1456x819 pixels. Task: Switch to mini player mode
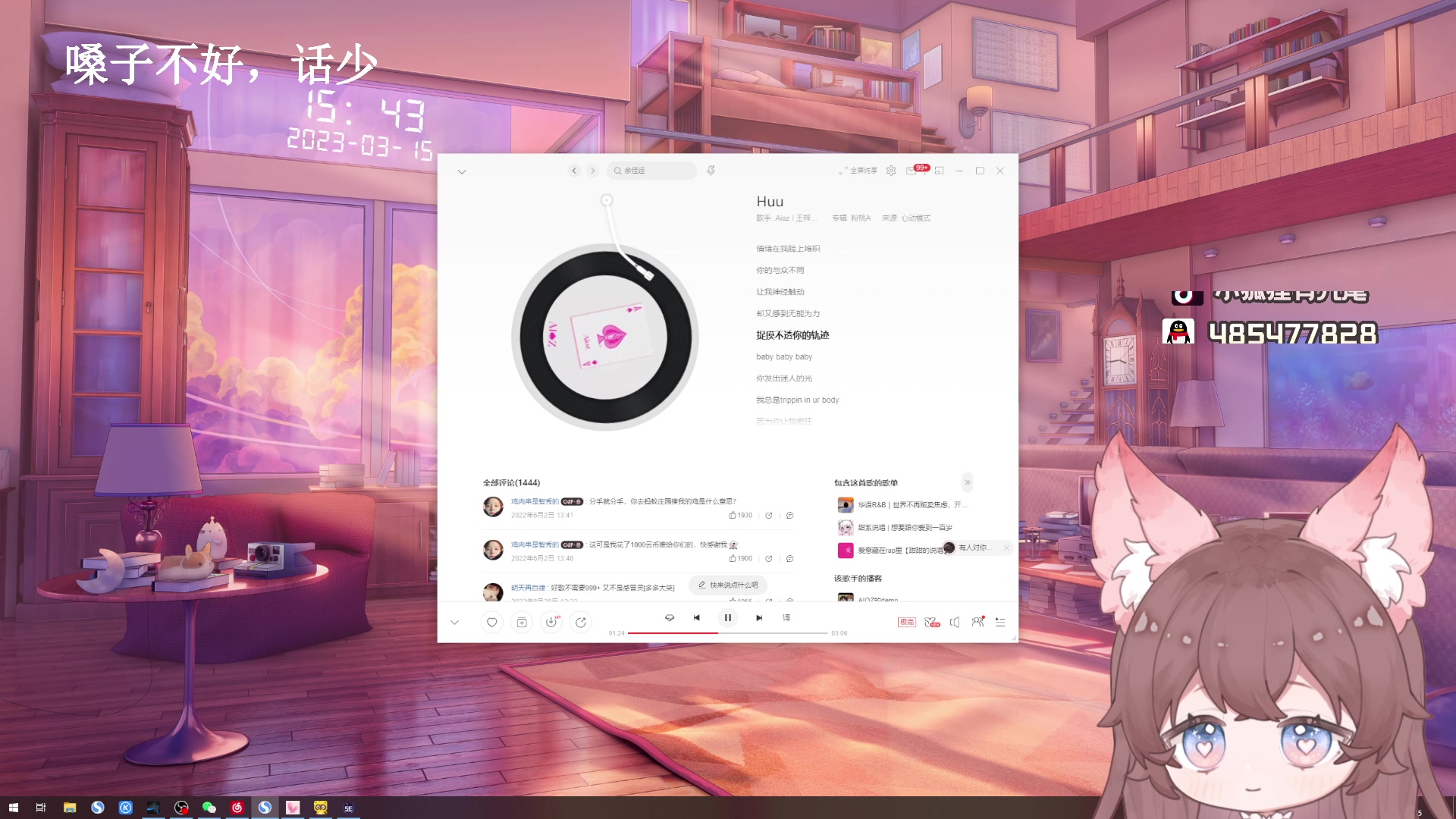940,171
